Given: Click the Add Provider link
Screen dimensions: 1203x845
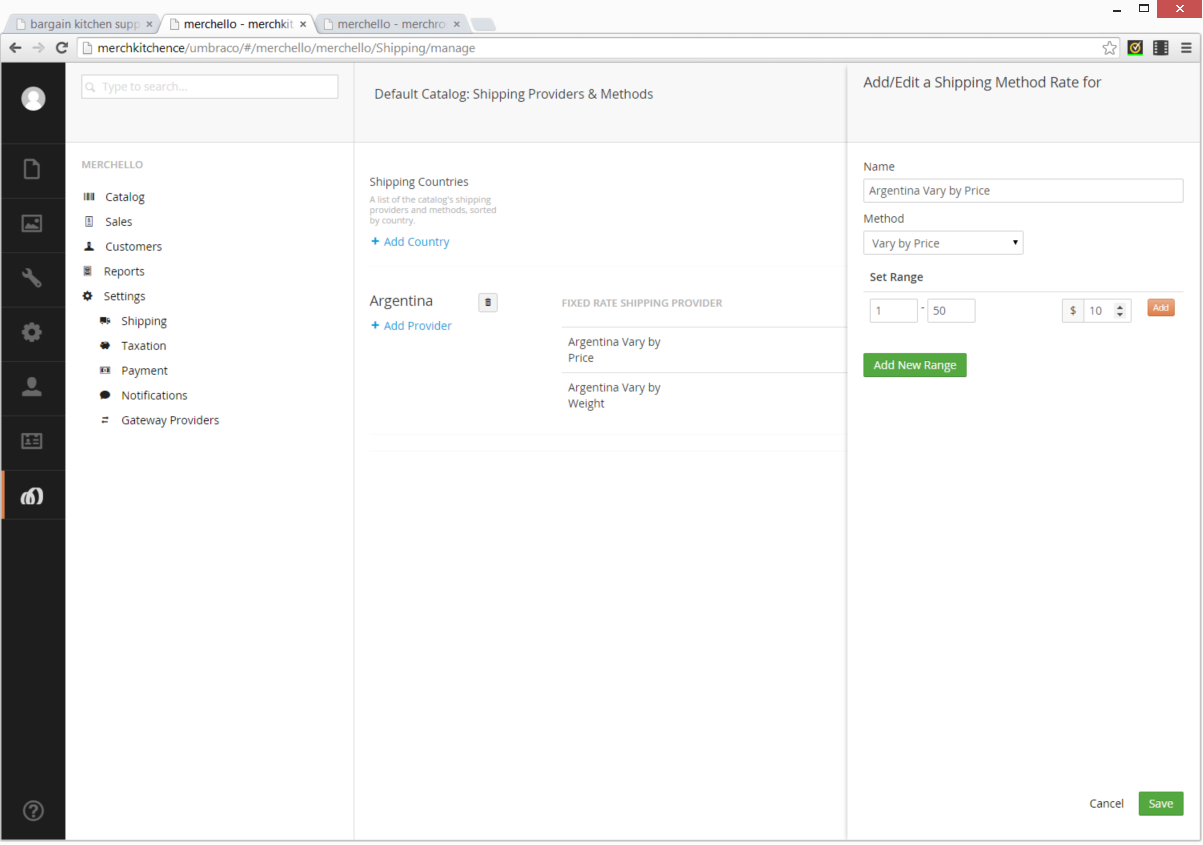Looking at the screenshot, I should (411, 326).
